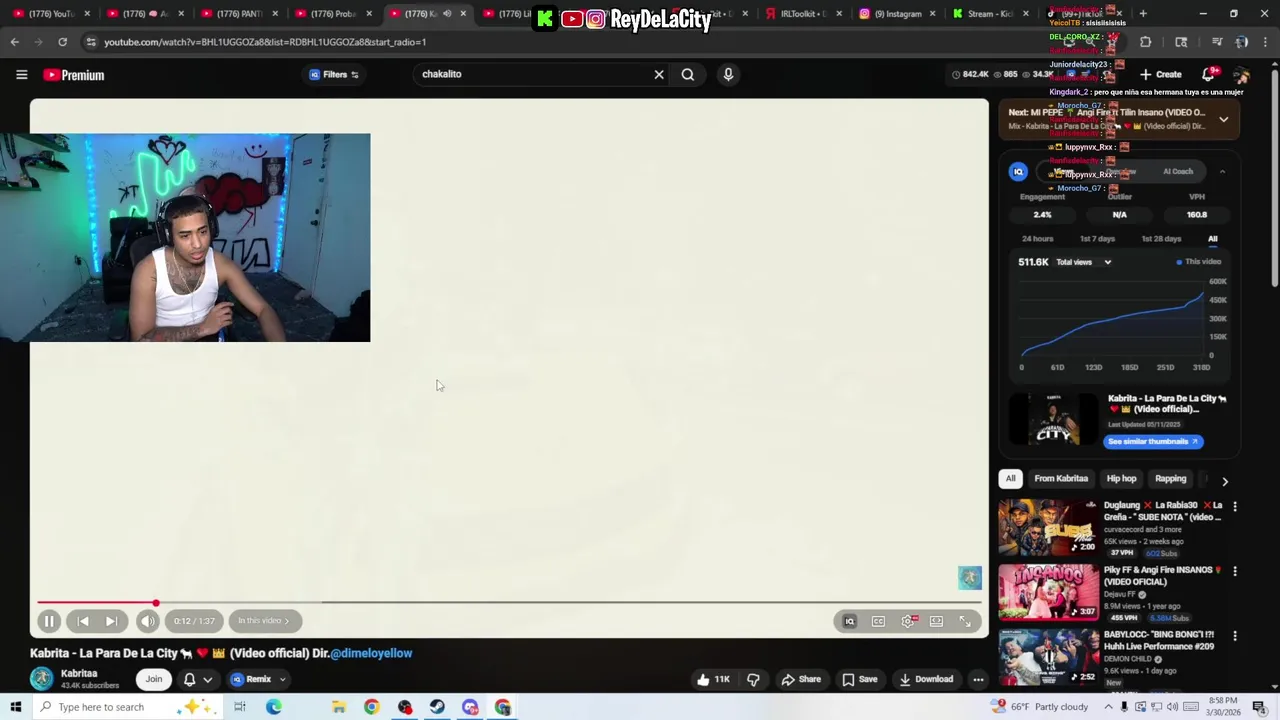Join the Kabritaa channel membership
The height and width of the screenshot is (720, 1280).
click(154, 679)
